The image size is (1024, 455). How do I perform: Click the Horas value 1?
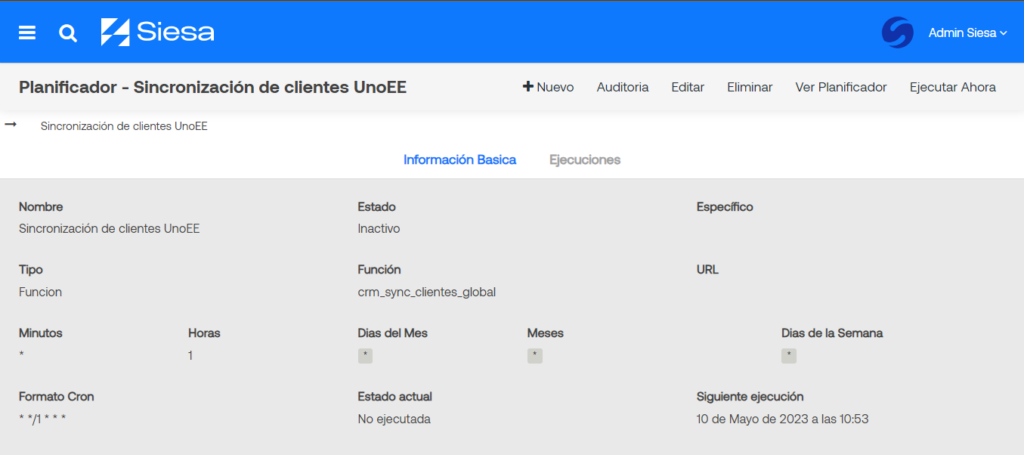pos(191,356)
